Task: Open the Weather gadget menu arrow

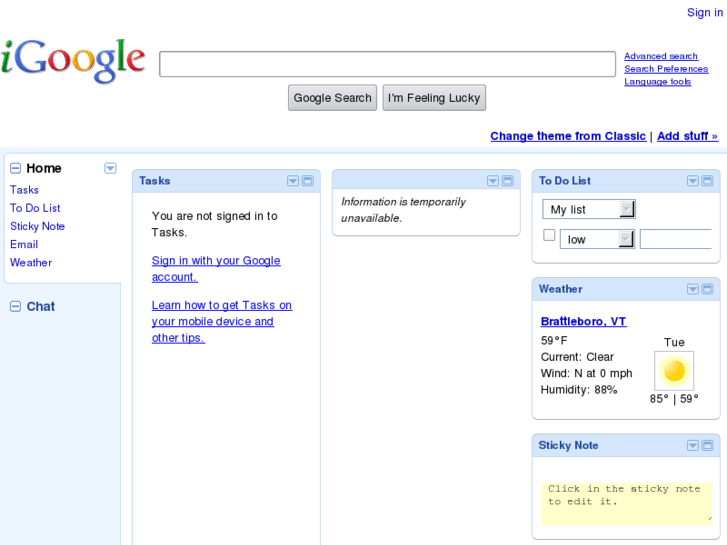Action: coord(693,289)
